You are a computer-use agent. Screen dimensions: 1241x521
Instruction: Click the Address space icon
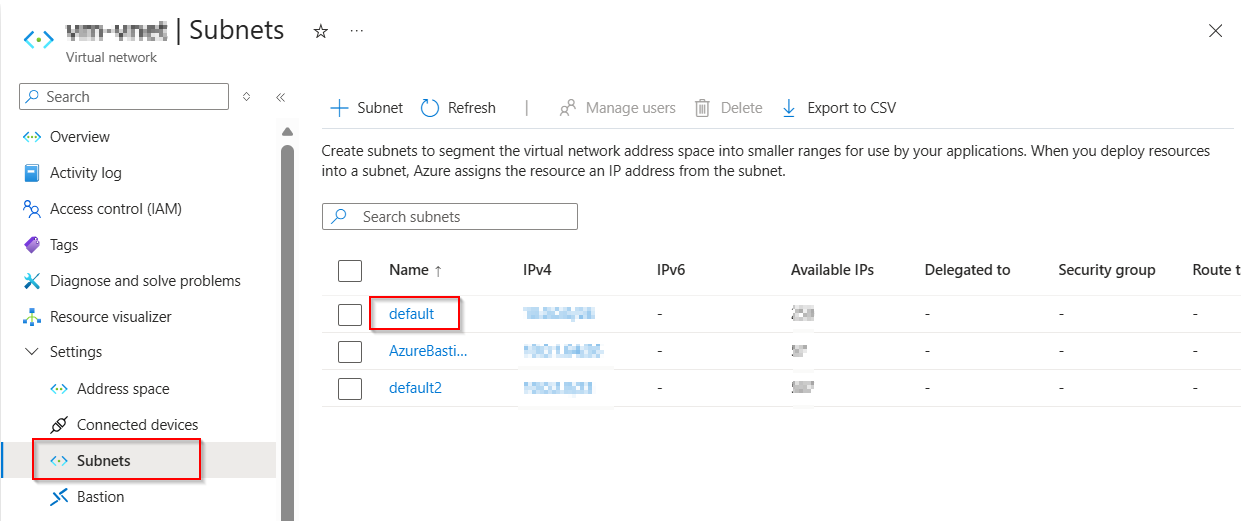pyautogui.click(x=59, y=389)
